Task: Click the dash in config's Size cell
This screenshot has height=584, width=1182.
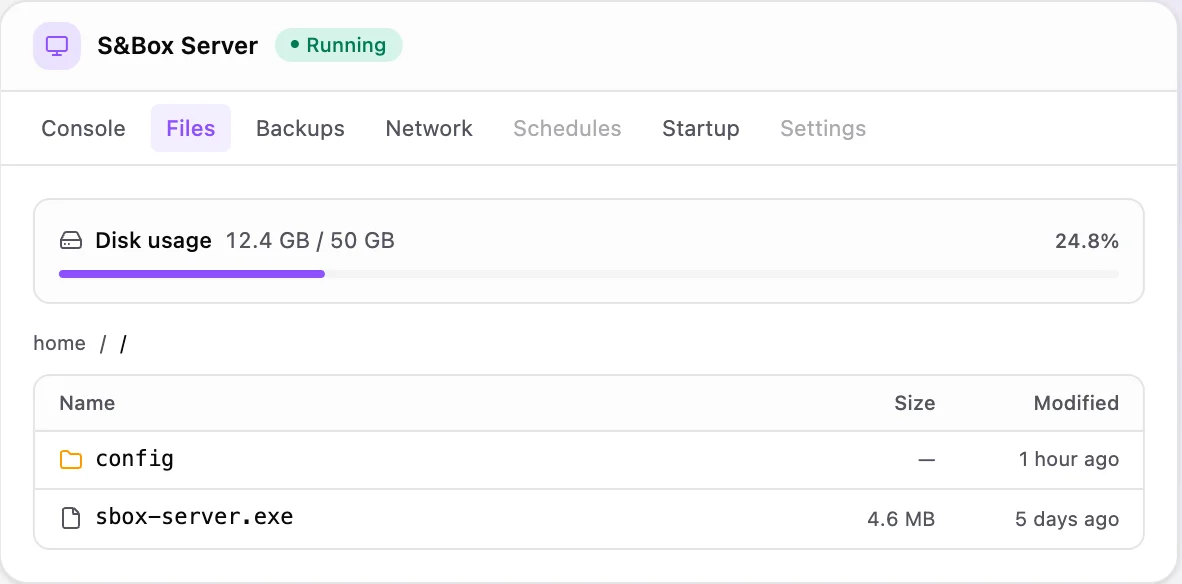Action: coord(926,460)
